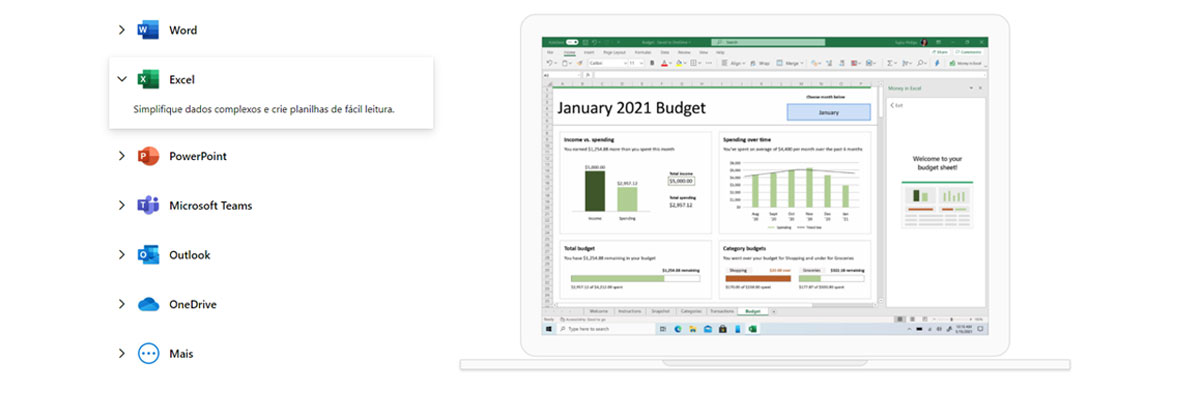Click the new sheet plus button
The width and height of the screenshot is (1200, 400).
point(773,311)
